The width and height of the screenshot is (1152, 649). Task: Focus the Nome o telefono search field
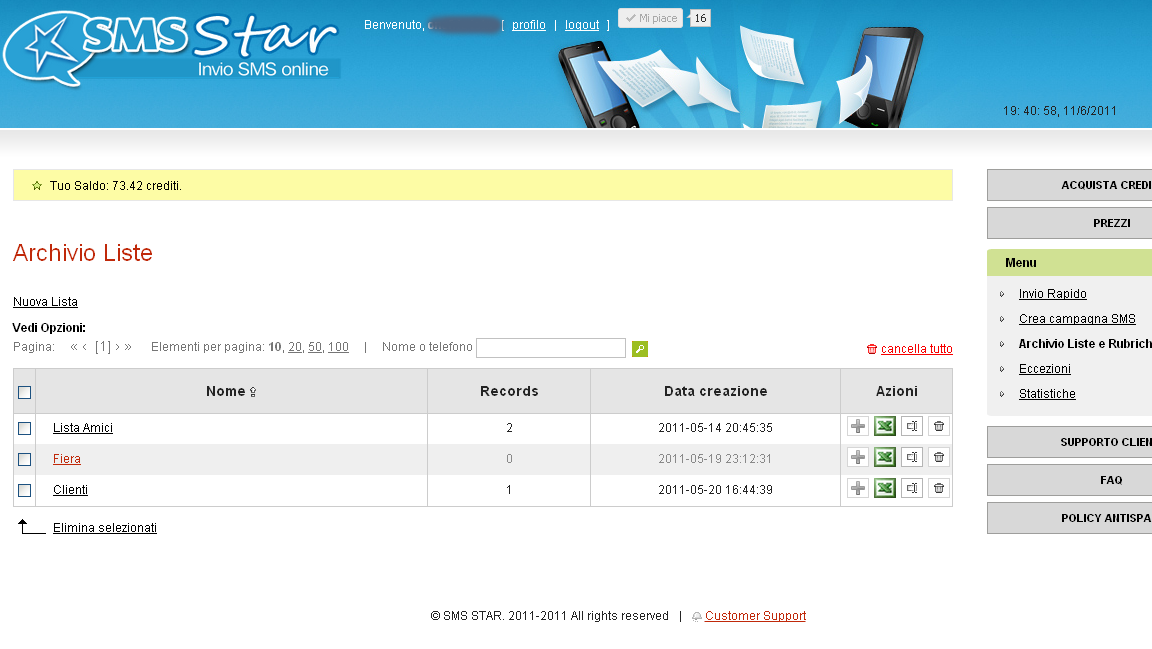coord(550,348)
